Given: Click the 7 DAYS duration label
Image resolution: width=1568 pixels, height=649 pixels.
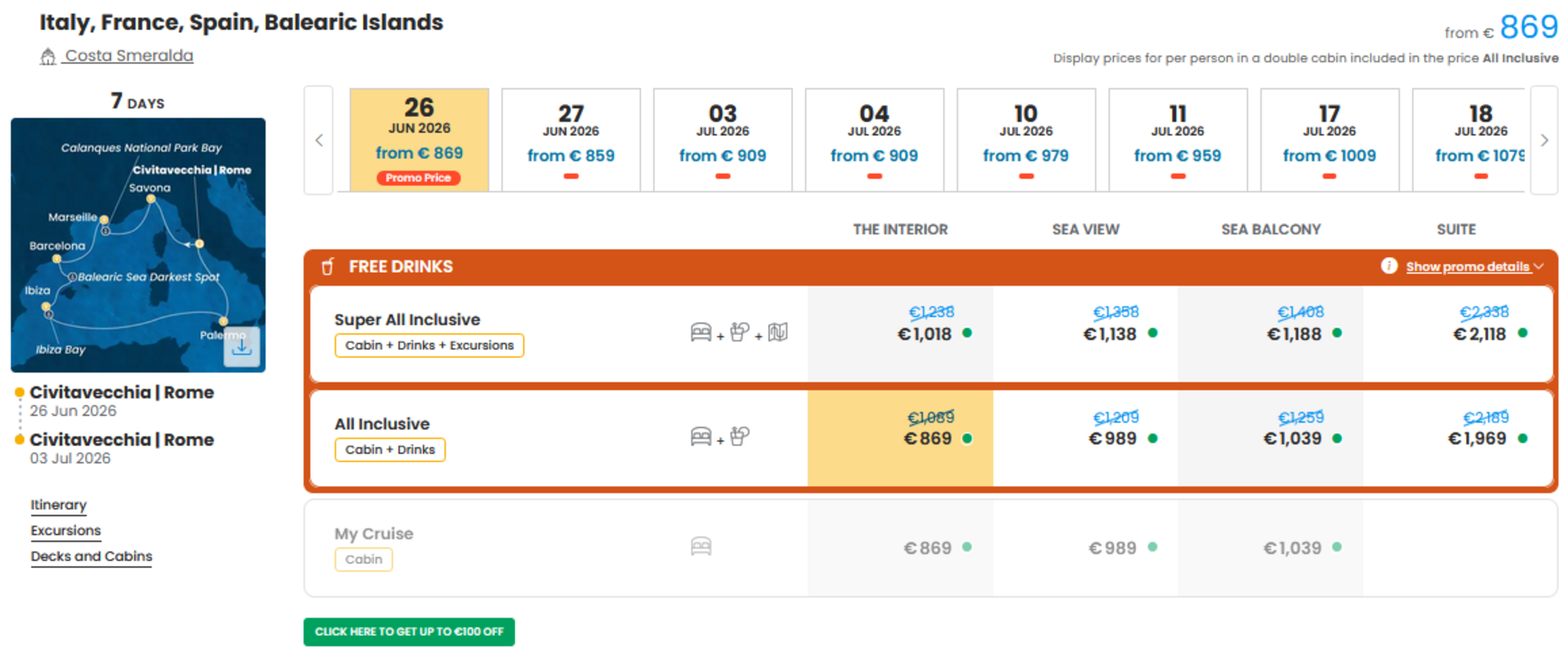Looking at the screenshot, I should pyautogui.click(x=138, y=101).
